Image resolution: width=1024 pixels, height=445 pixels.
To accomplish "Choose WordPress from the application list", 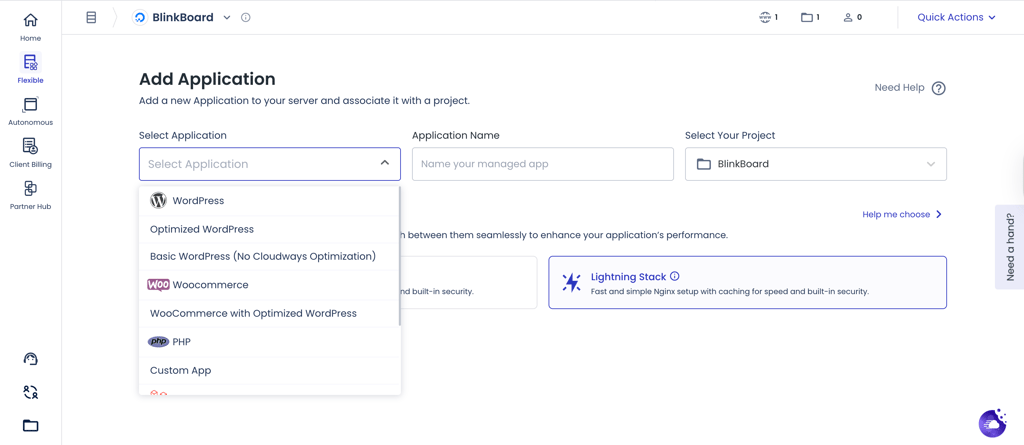I will click(269, 201).
